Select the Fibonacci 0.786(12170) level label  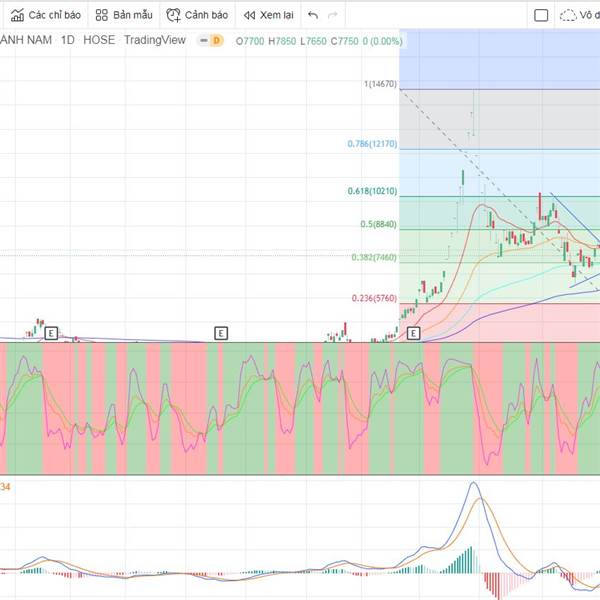pos(372,144)
